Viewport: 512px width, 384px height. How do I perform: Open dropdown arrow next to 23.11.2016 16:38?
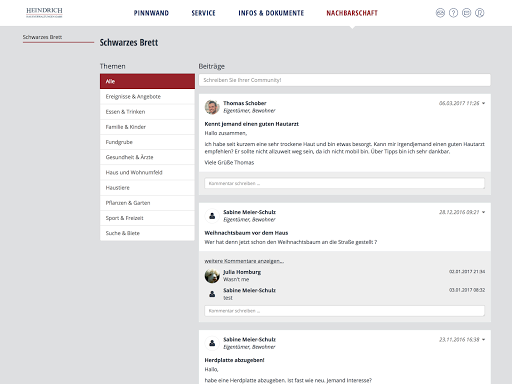pos(484,340)
